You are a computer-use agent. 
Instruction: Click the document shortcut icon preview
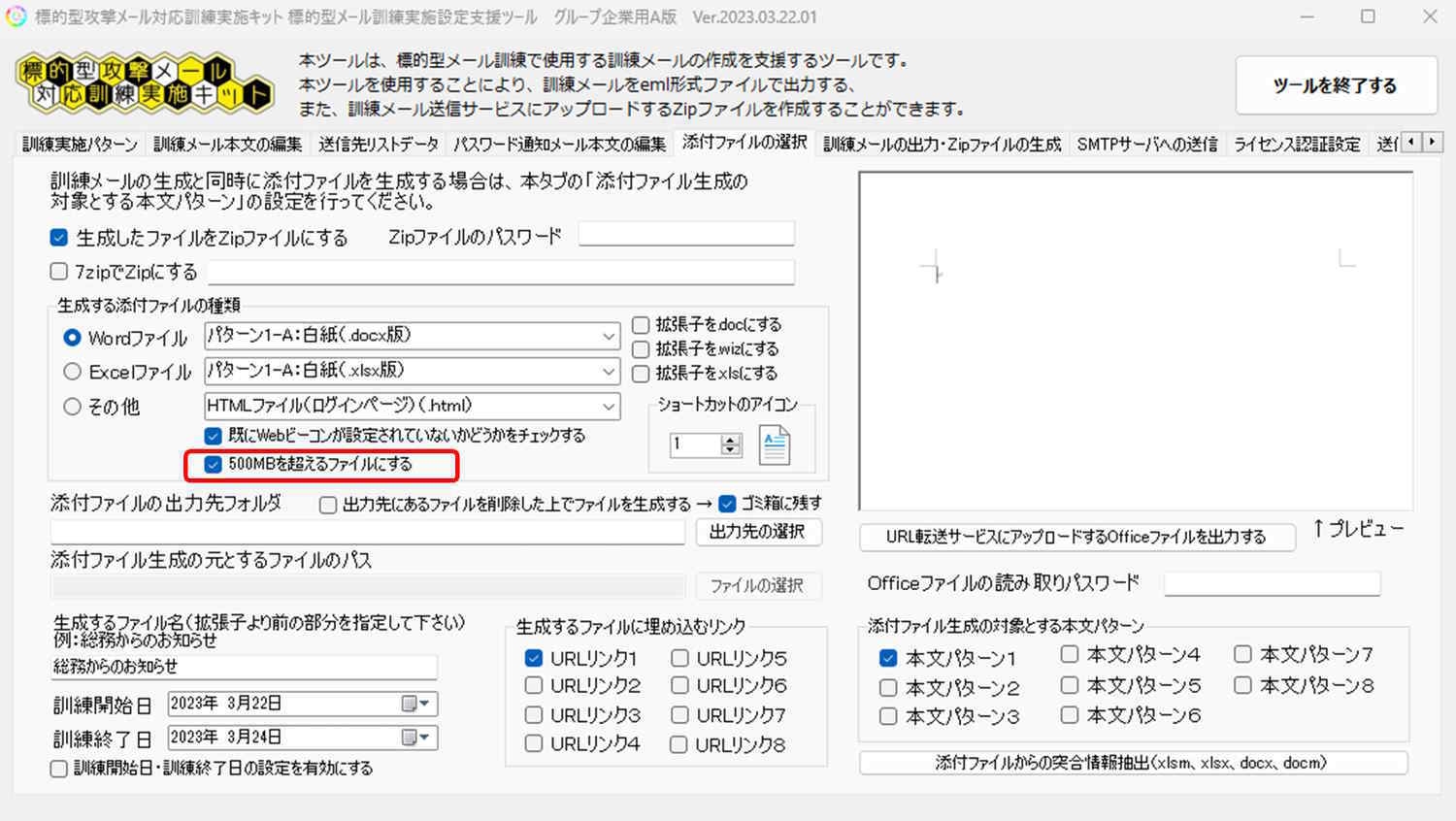[x=774, y=445]
